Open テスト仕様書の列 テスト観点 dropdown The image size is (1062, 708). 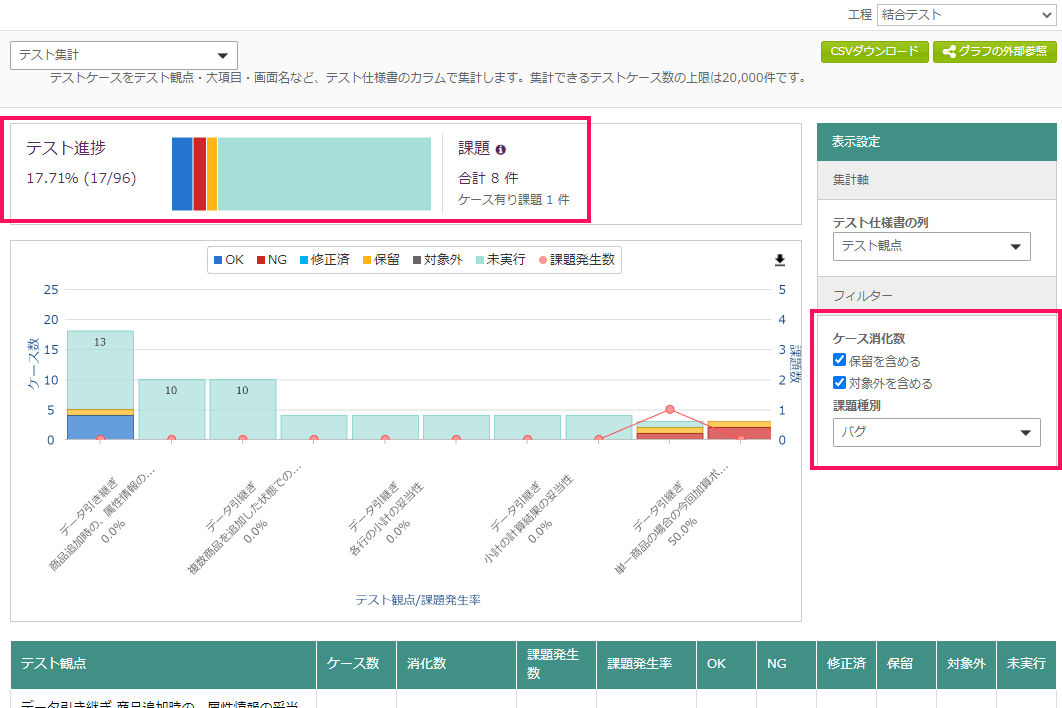point(931,246)
